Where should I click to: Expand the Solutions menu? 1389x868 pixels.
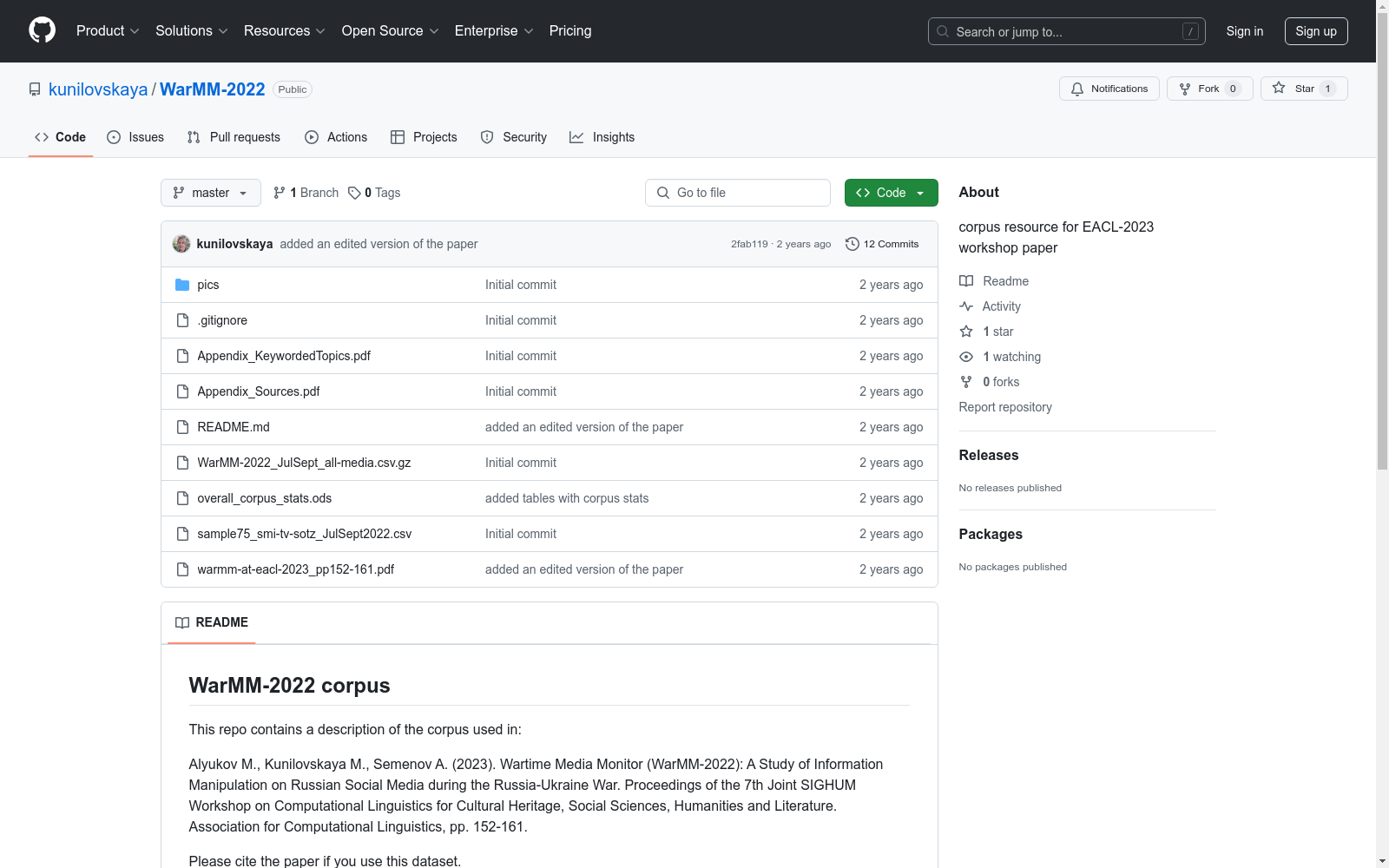[x=192, y=31]
